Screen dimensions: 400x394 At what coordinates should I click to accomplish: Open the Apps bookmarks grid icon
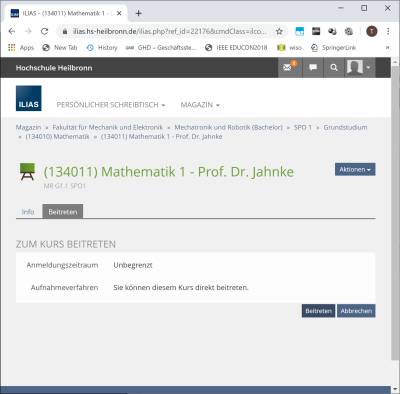(12, 48)
